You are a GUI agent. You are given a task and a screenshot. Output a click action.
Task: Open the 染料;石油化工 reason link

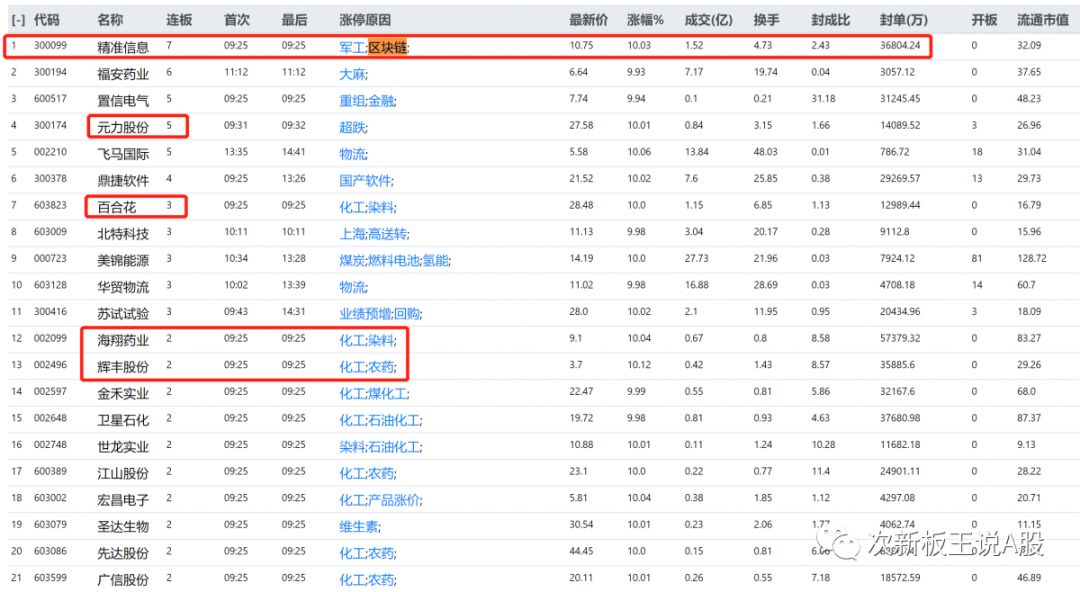click(x=381, y=447)
